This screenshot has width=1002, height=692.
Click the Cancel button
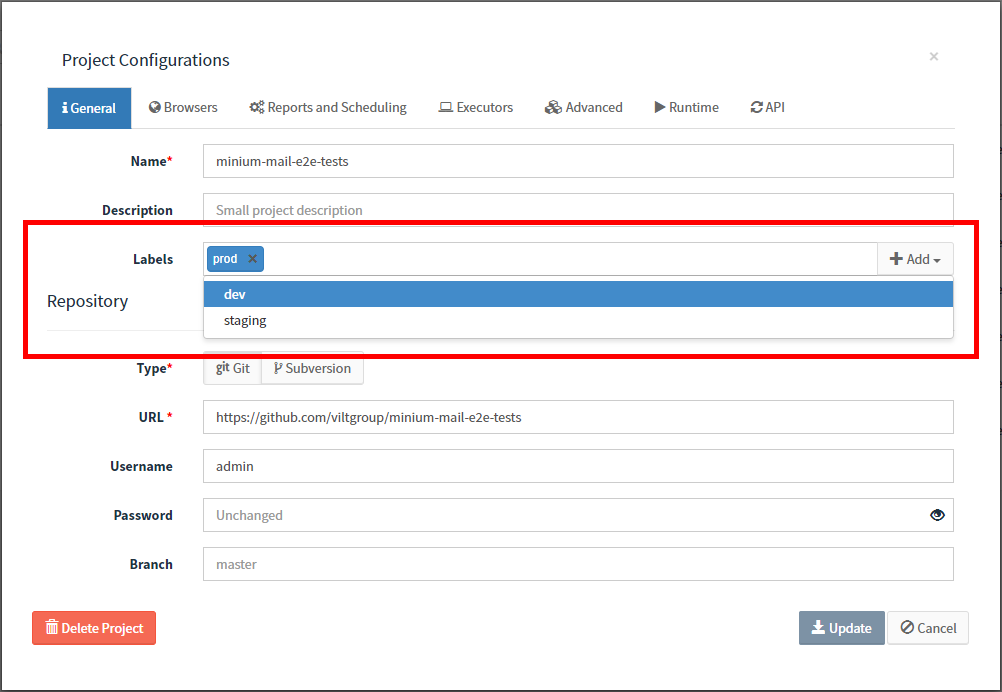click(928, 628)
